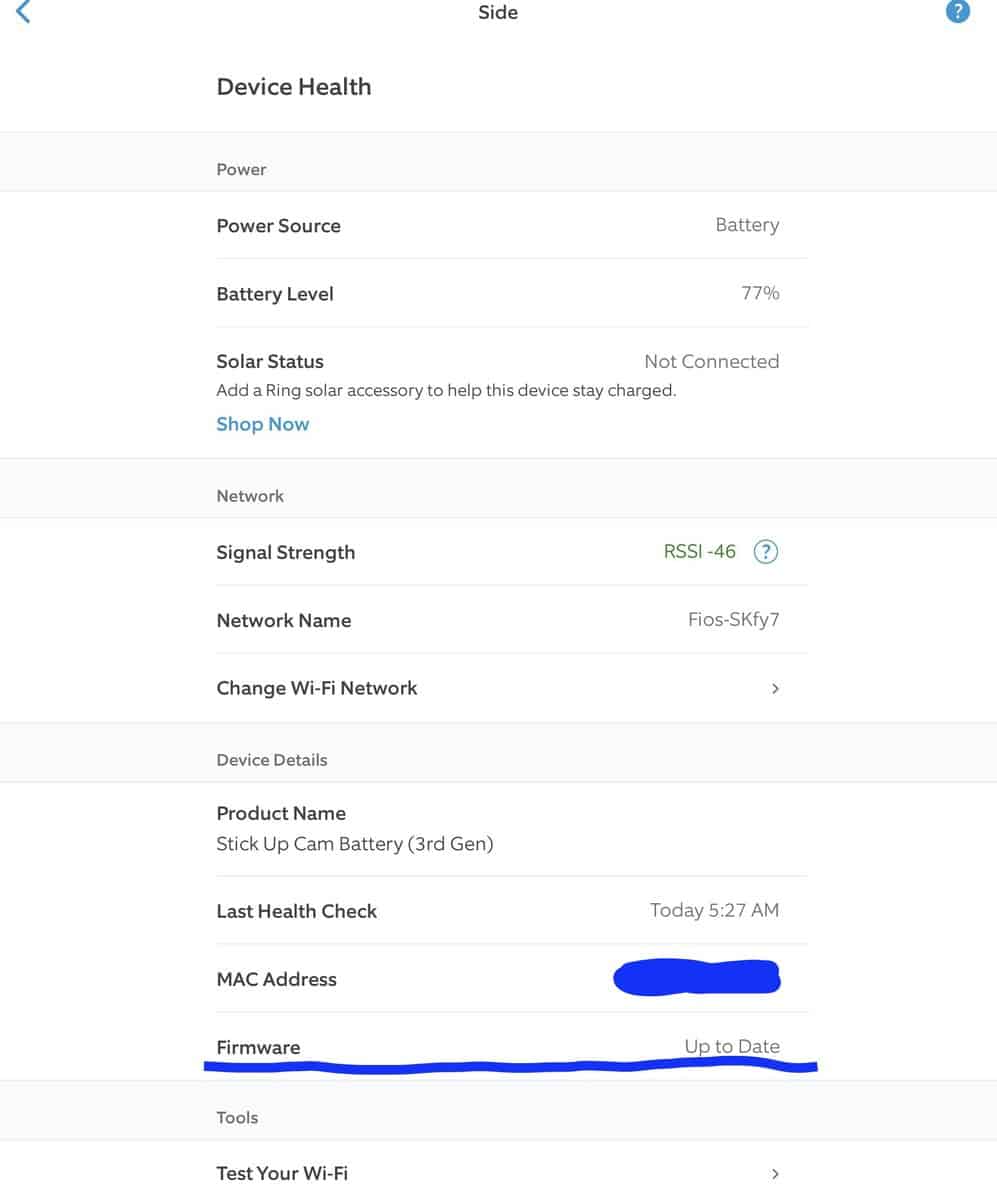Expand Test Your Wi-Fi chevron

click(775, 1173)
